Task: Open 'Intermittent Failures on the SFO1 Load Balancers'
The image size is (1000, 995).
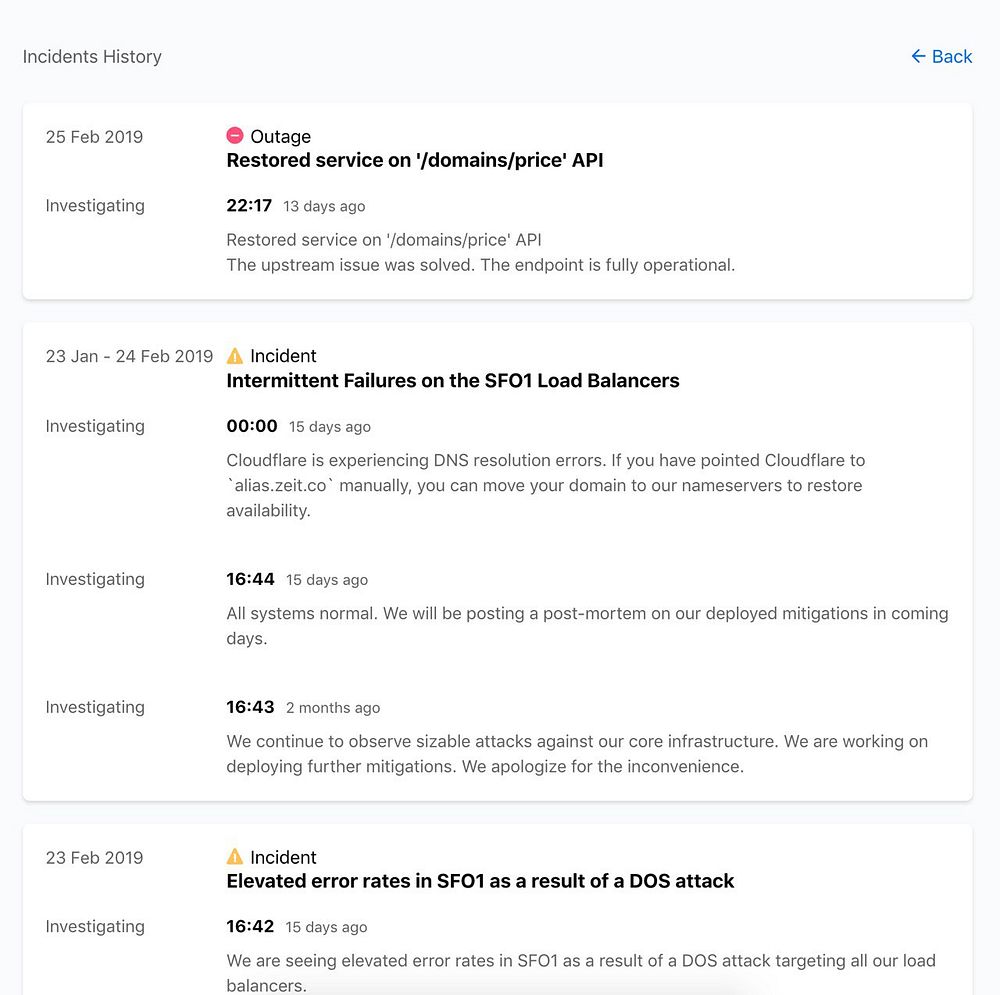Action: pyautogui.click(x=452, y=380)
